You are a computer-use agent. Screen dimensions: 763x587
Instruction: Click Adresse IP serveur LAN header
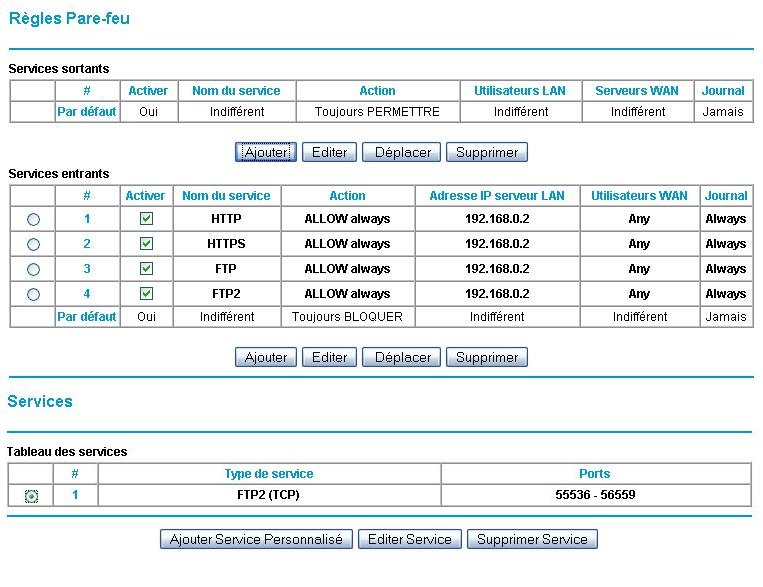pos(497,196)
